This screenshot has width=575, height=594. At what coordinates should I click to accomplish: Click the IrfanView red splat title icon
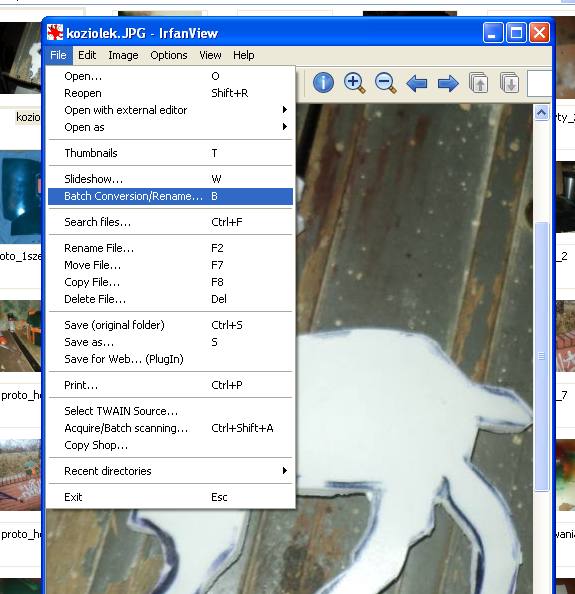click(x=55, y=33)
